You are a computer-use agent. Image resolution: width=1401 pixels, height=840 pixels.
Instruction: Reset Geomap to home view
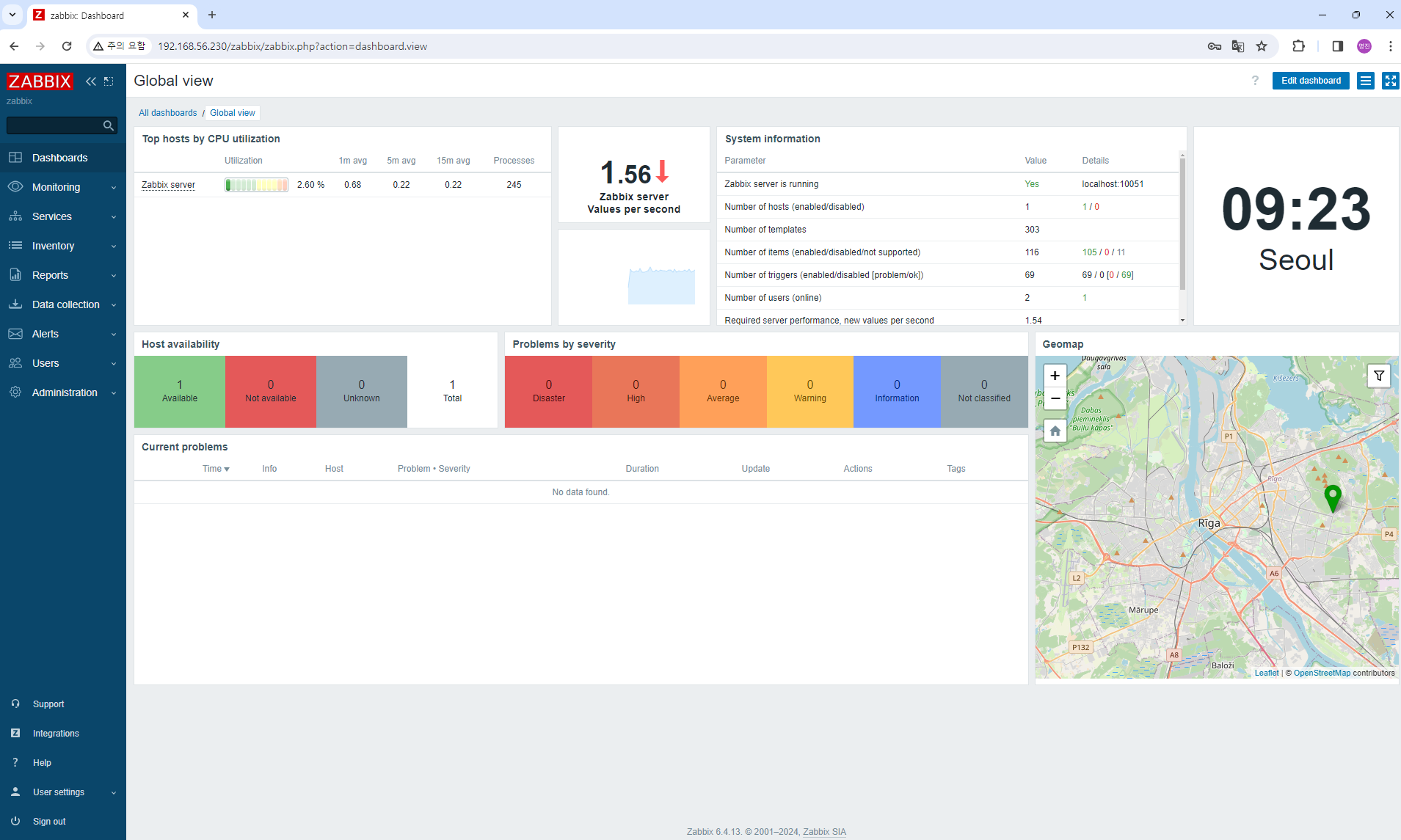[1055, 431]
